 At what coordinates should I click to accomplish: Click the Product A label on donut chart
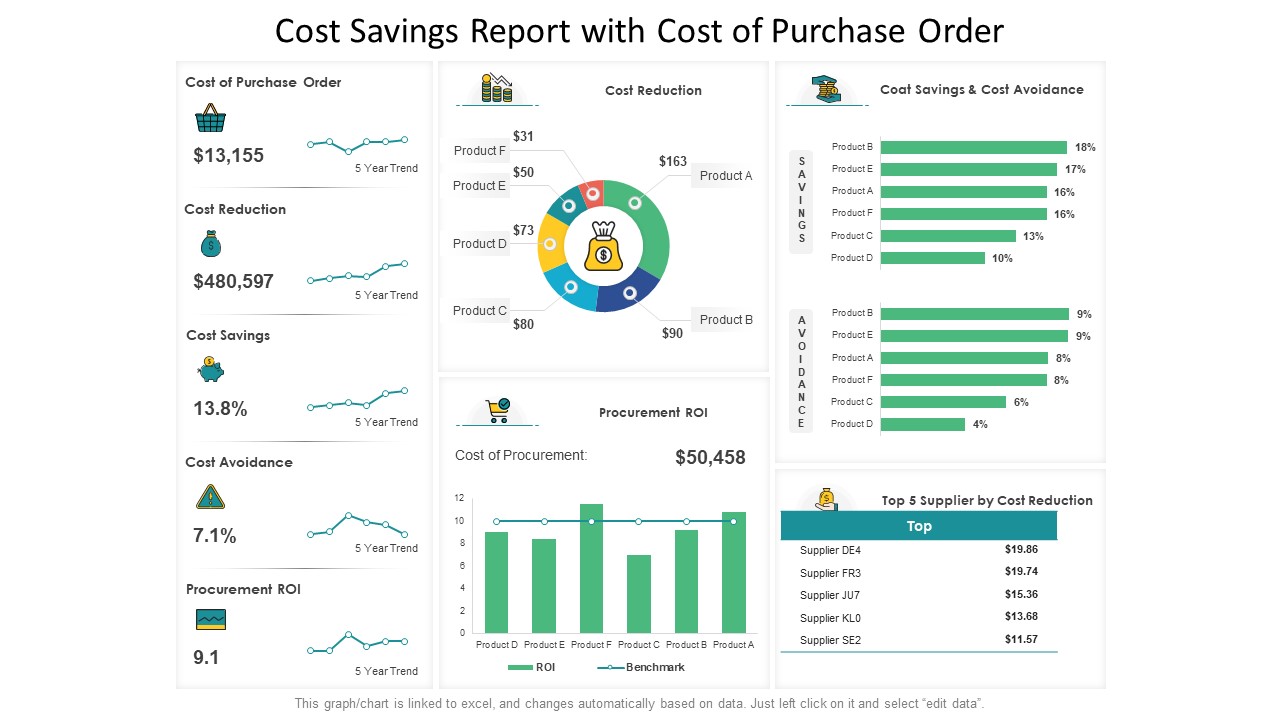click(x=726, y=175)
